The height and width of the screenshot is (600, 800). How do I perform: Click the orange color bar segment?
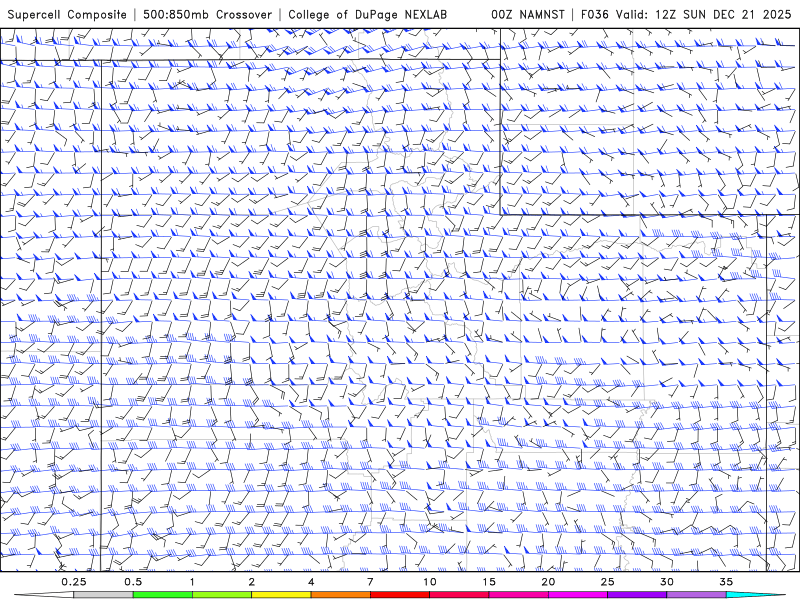coord(340,595)
